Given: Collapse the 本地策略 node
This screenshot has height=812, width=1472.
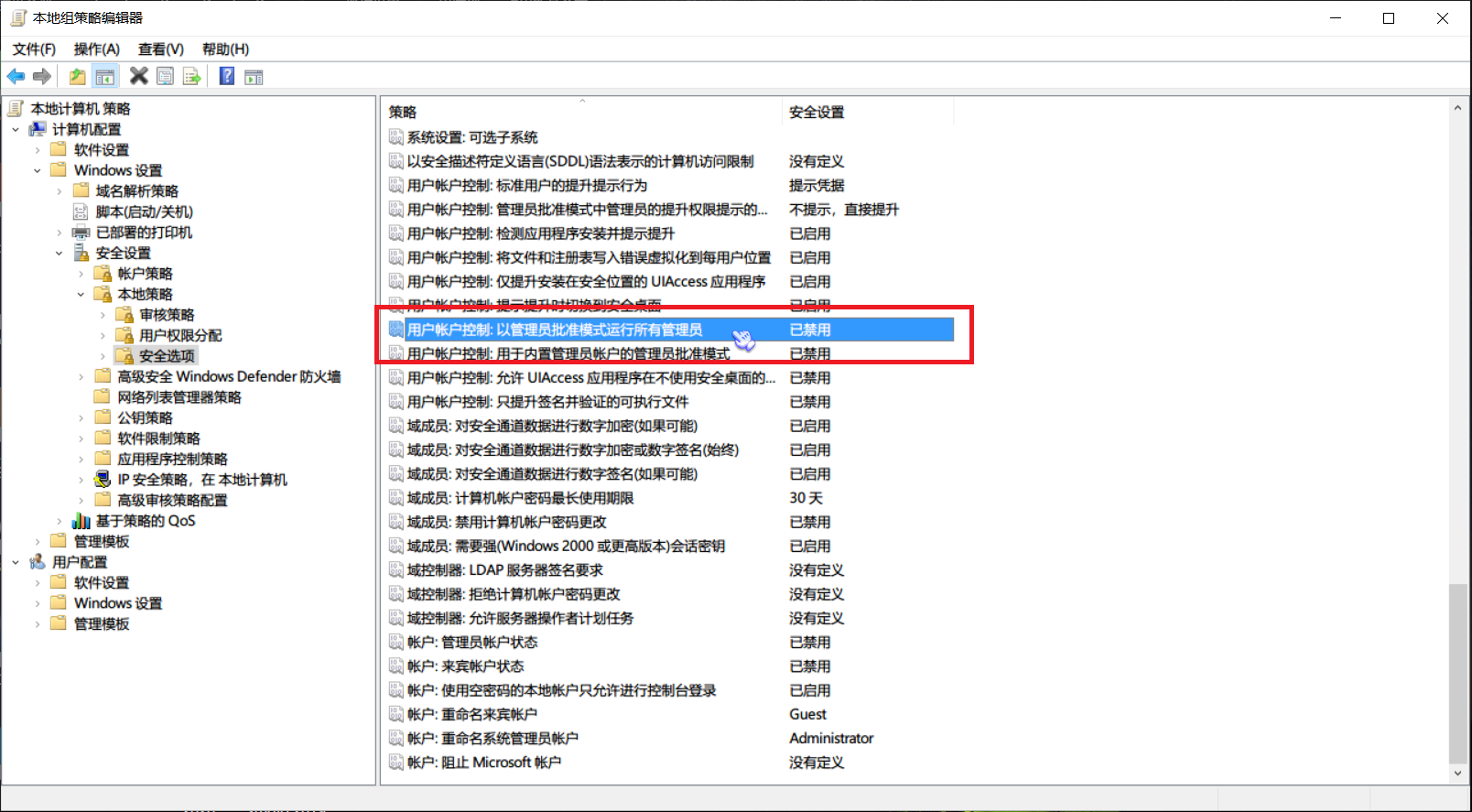Looking at the screenshot, I should pyautogui.click(x=81, y=295).
